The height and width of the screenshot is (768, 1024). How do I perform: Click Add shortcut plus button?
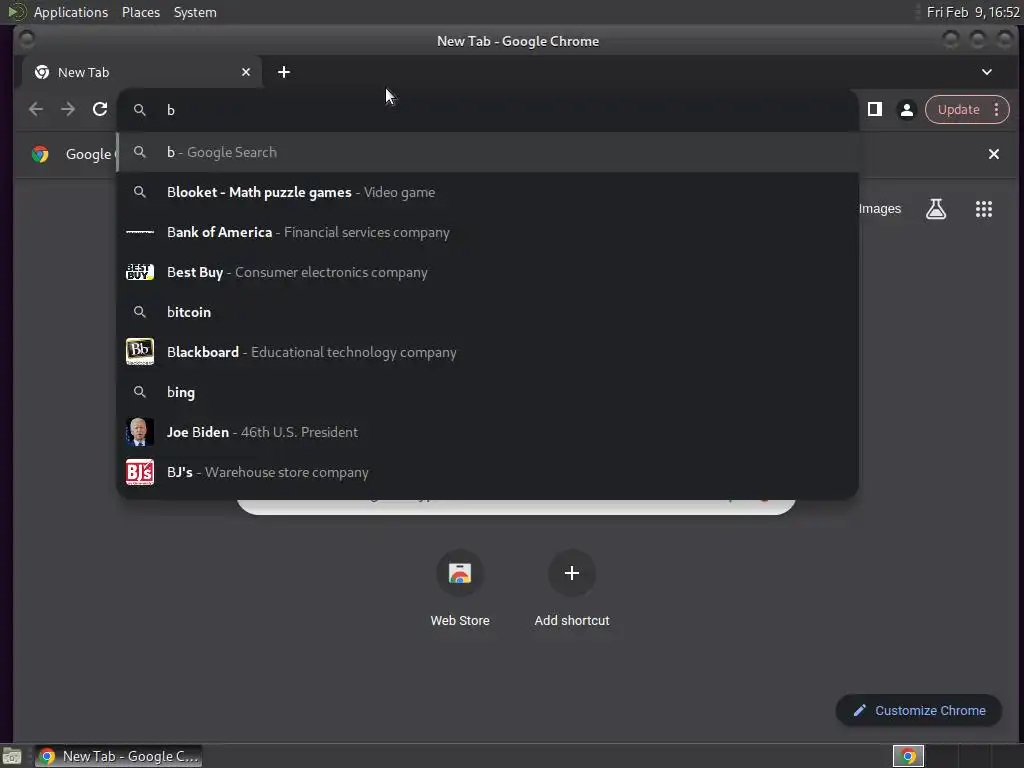[x=571, y=573]
